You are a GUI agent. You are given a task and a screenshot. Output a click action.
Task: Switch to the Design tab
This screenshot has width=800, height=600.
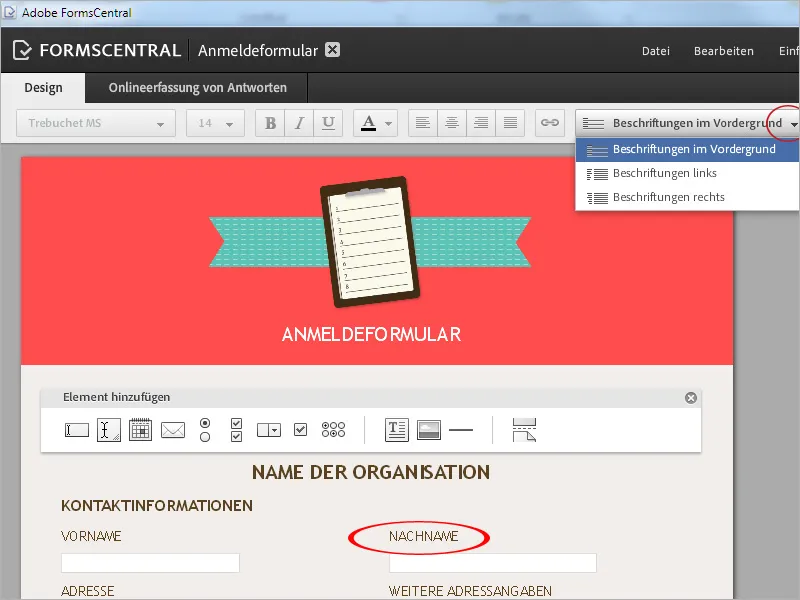[x=43, y=88]
